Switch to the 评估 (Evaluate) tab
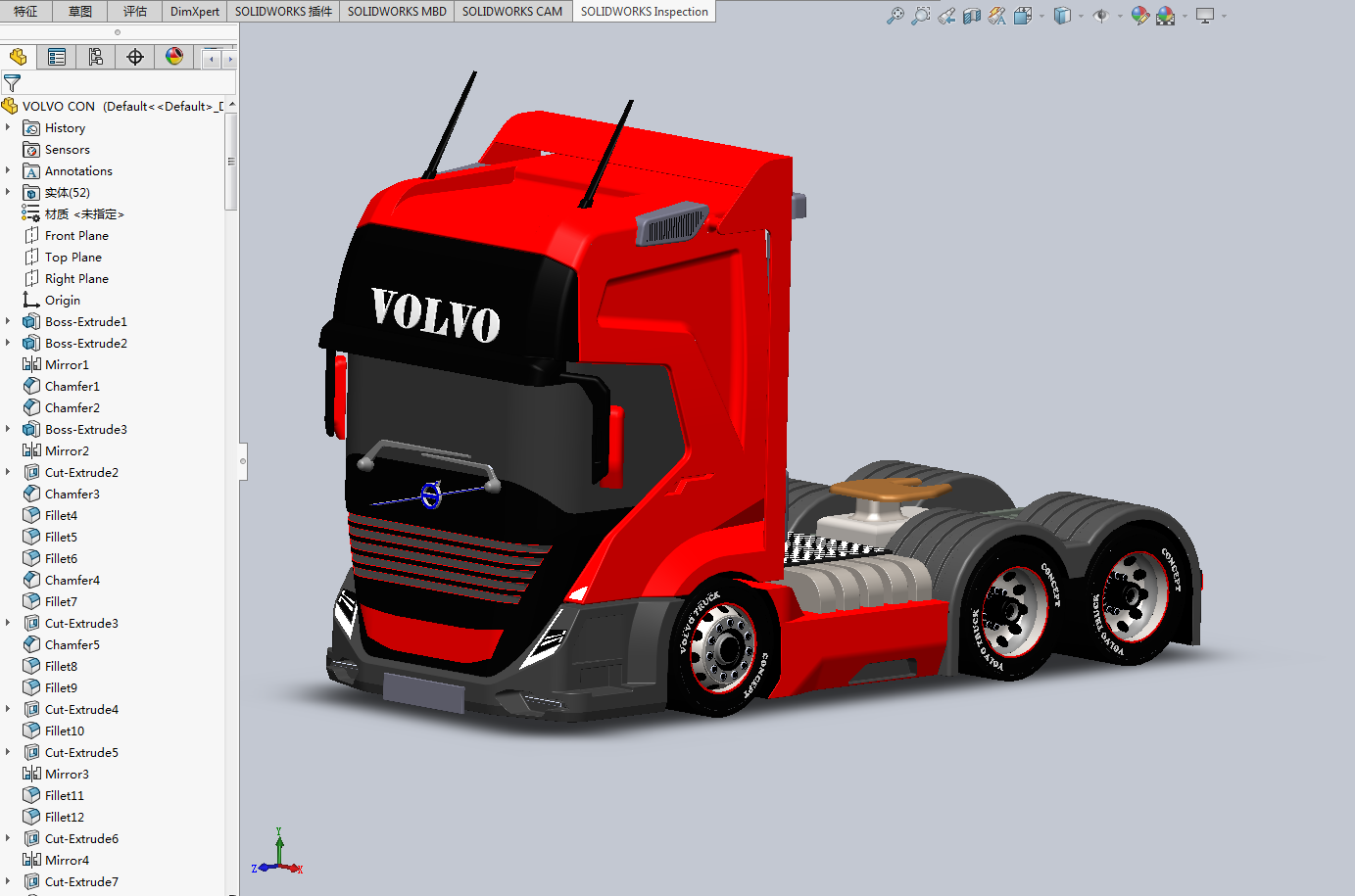 (x=135, y=12)
